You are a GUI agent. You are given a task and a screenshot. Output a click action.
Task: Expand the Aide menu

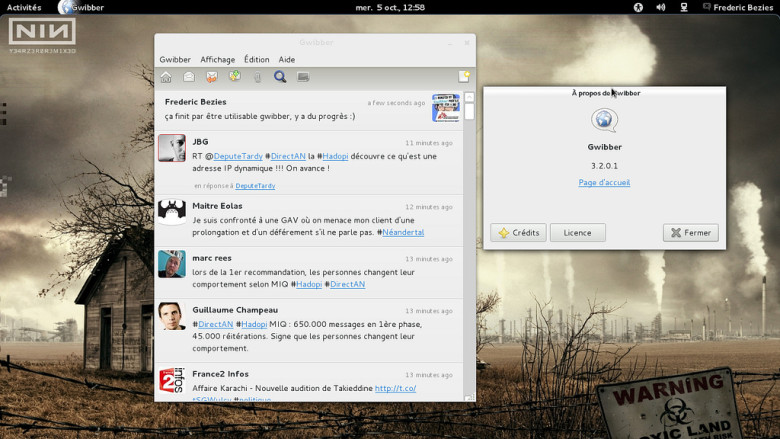[x=287, y=60]
